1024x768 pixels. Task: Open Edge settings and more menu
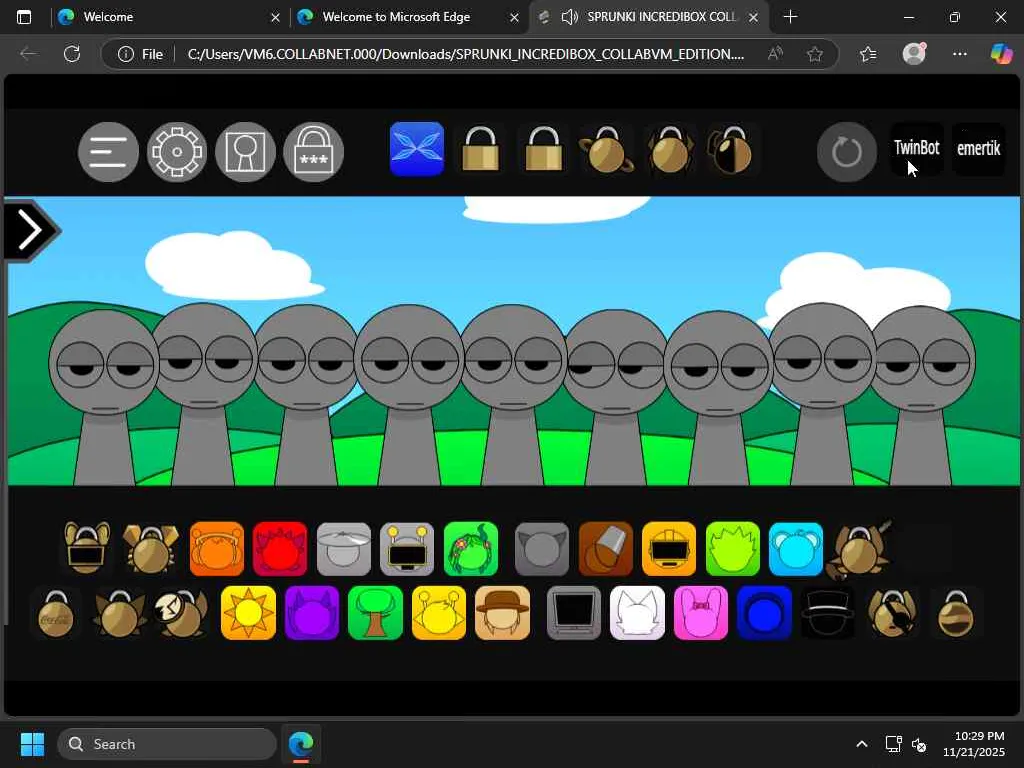coord(959,54)
